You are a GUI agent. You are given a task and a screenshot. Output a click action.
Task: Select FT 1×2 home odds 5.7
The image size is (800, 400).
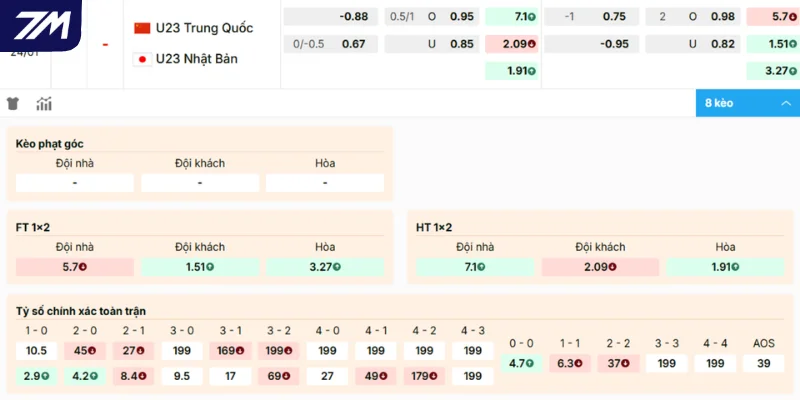[x=75, y=267]
